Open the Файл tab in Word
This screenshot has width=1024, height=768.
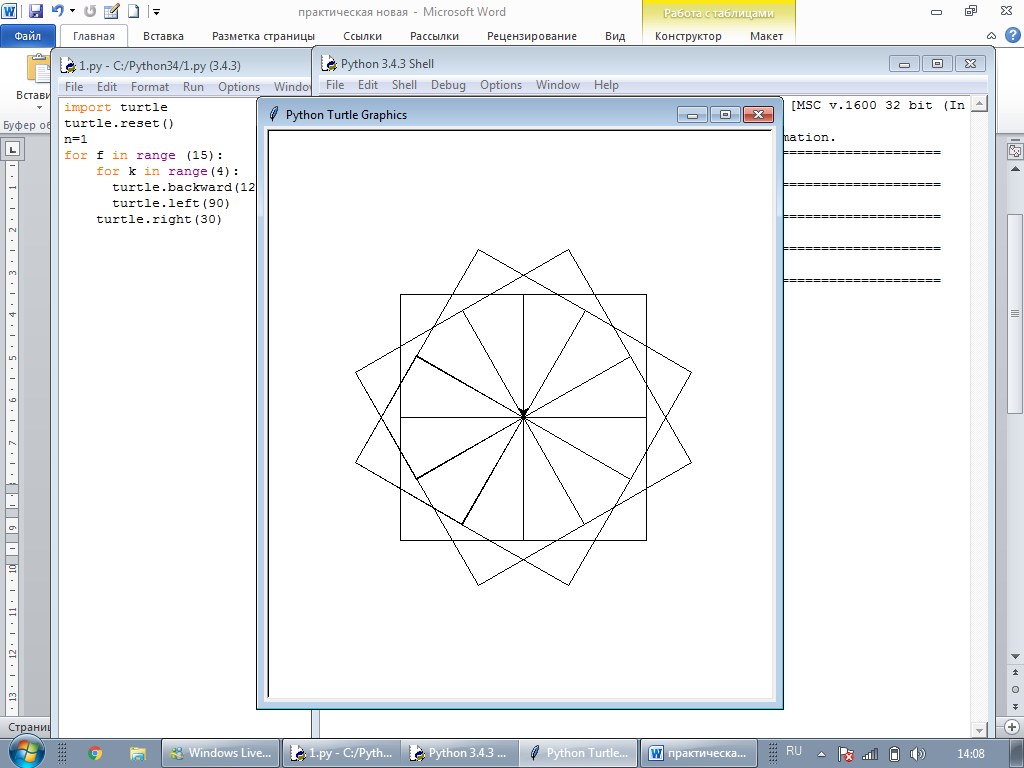click(27, 36)
